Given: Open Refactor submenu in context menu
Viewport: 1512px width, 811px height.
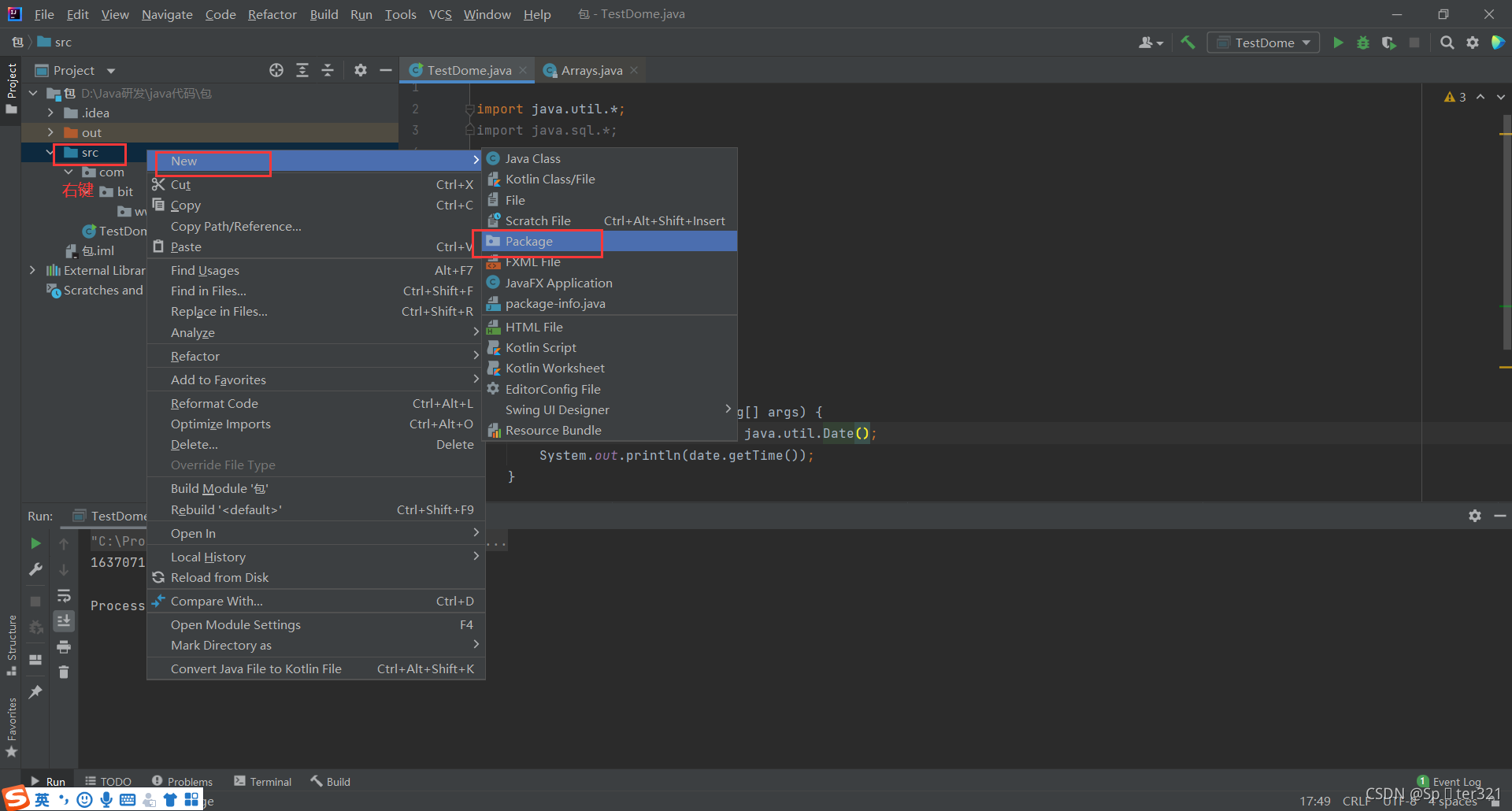Looking at the screenshot, I should point(316,356).
